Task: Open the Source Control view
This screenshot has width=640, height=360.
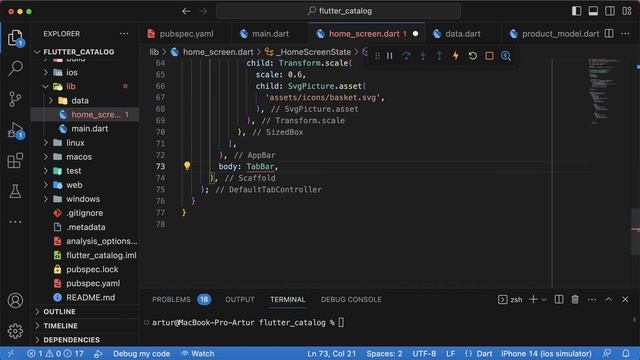Action: (x=15, y=99)
